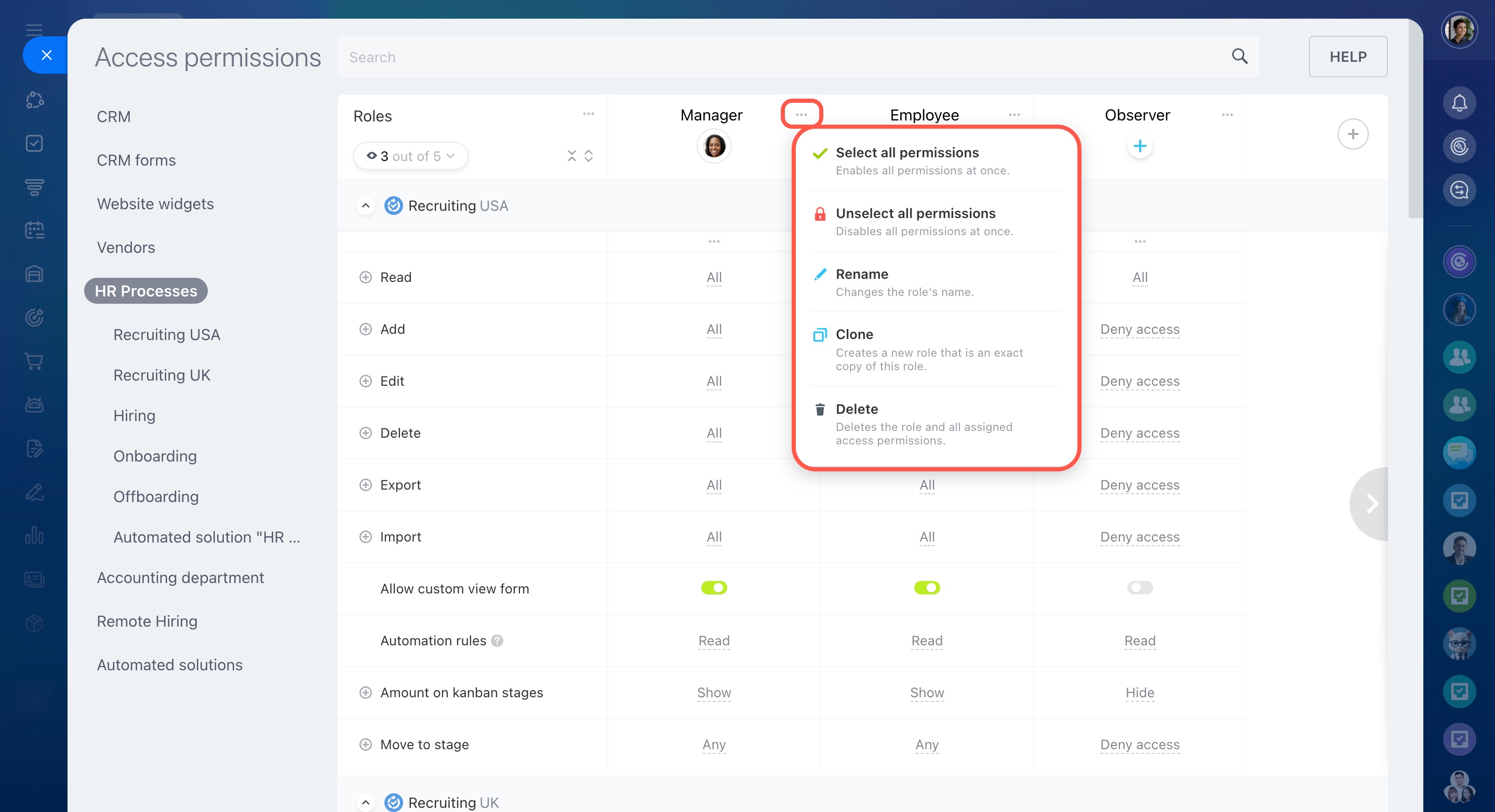Viewport: 1495px width, 812px height.
Task: Open the tasks checkmark icon in left sidebar
Action: (x=34, y=143)
